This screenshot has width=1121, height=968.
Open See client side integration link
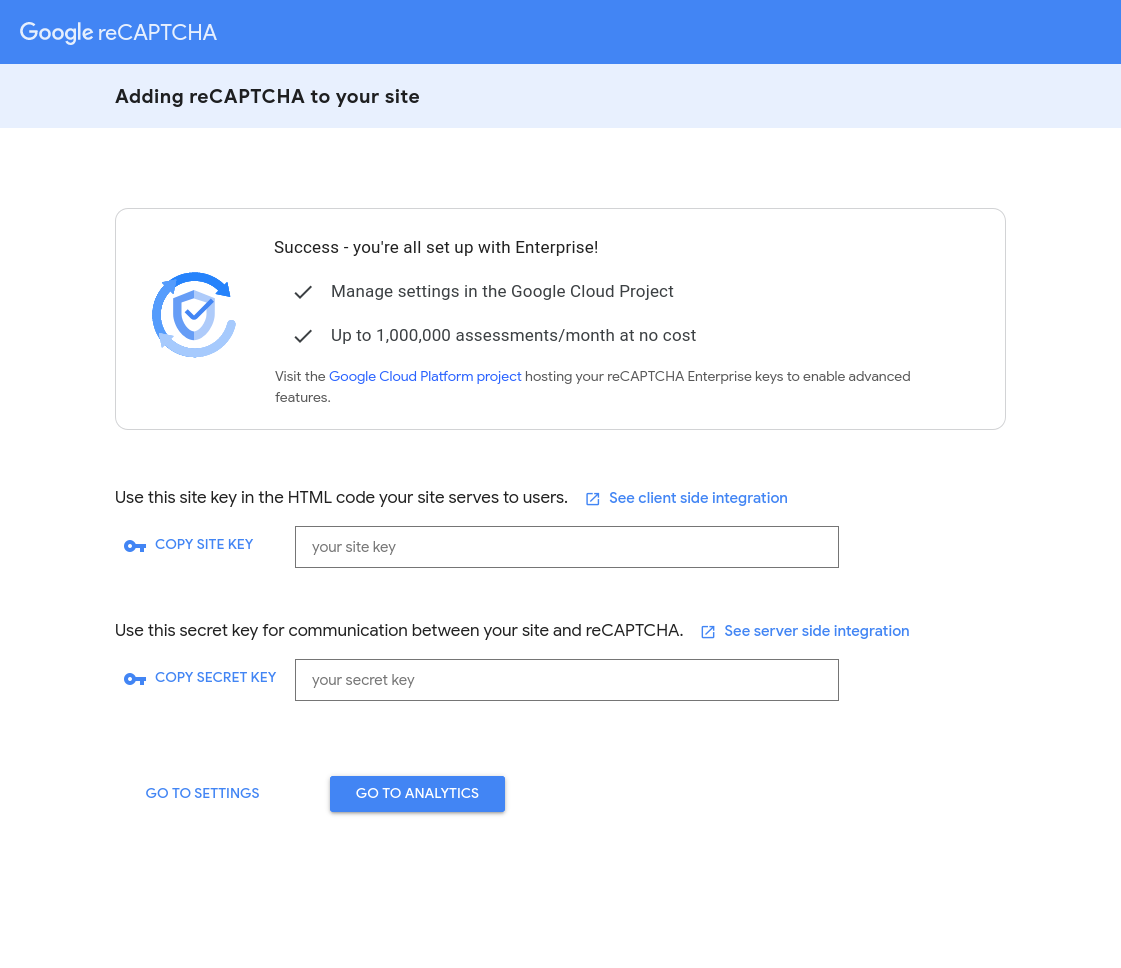click(x=698, y=498)
